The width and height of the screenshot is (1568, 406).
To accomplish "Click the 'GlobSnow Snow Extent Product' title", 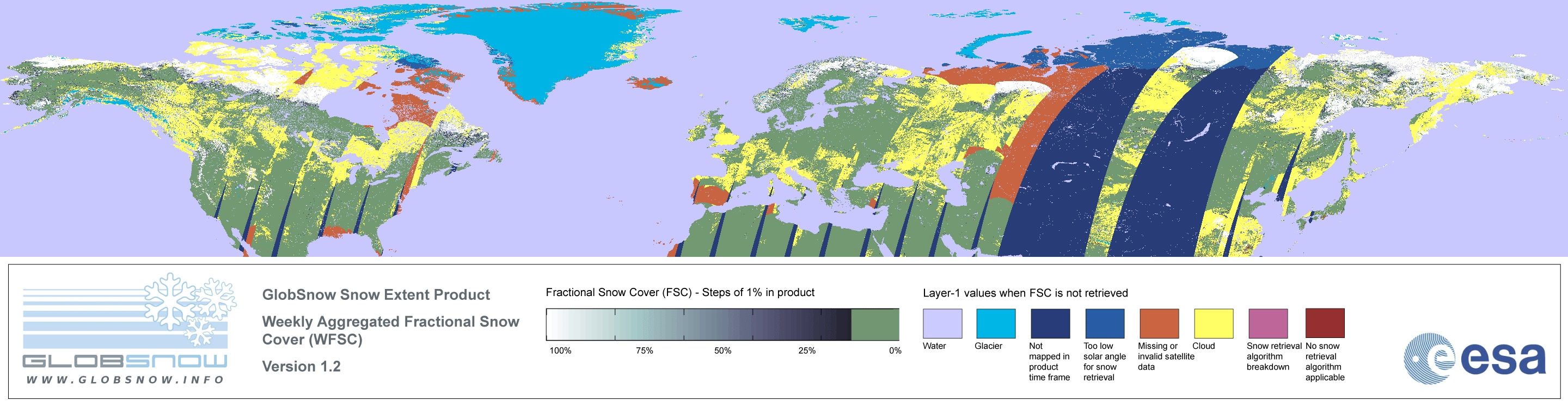I will (x=376, y=294).
